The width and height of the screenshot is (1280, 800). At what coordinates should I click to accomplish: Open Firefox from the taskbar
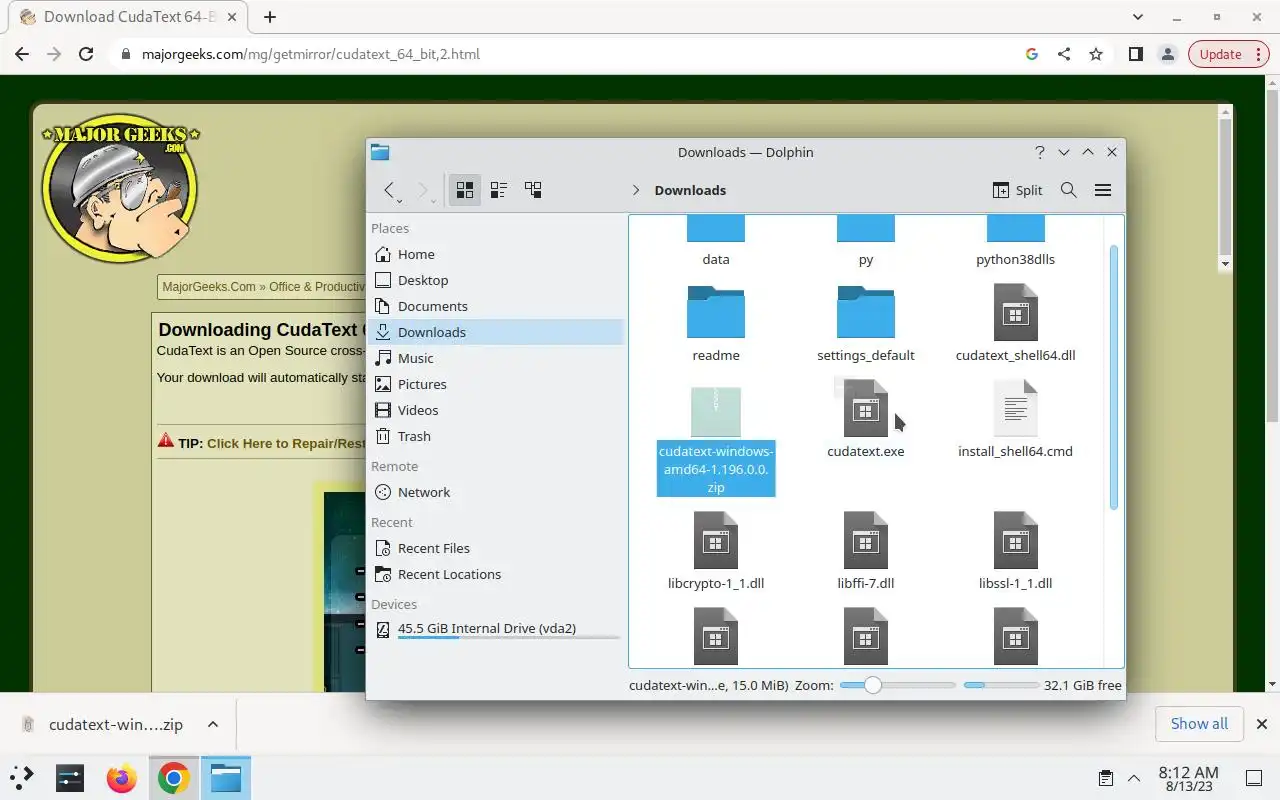(x=122, y=777)
